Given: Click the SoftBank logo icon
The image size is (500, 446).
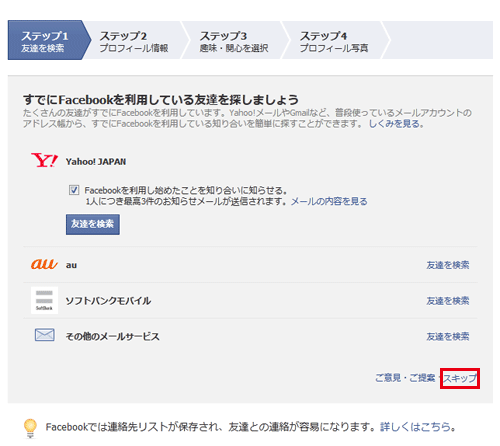Looking at the screenshot, I should [44, 300].
